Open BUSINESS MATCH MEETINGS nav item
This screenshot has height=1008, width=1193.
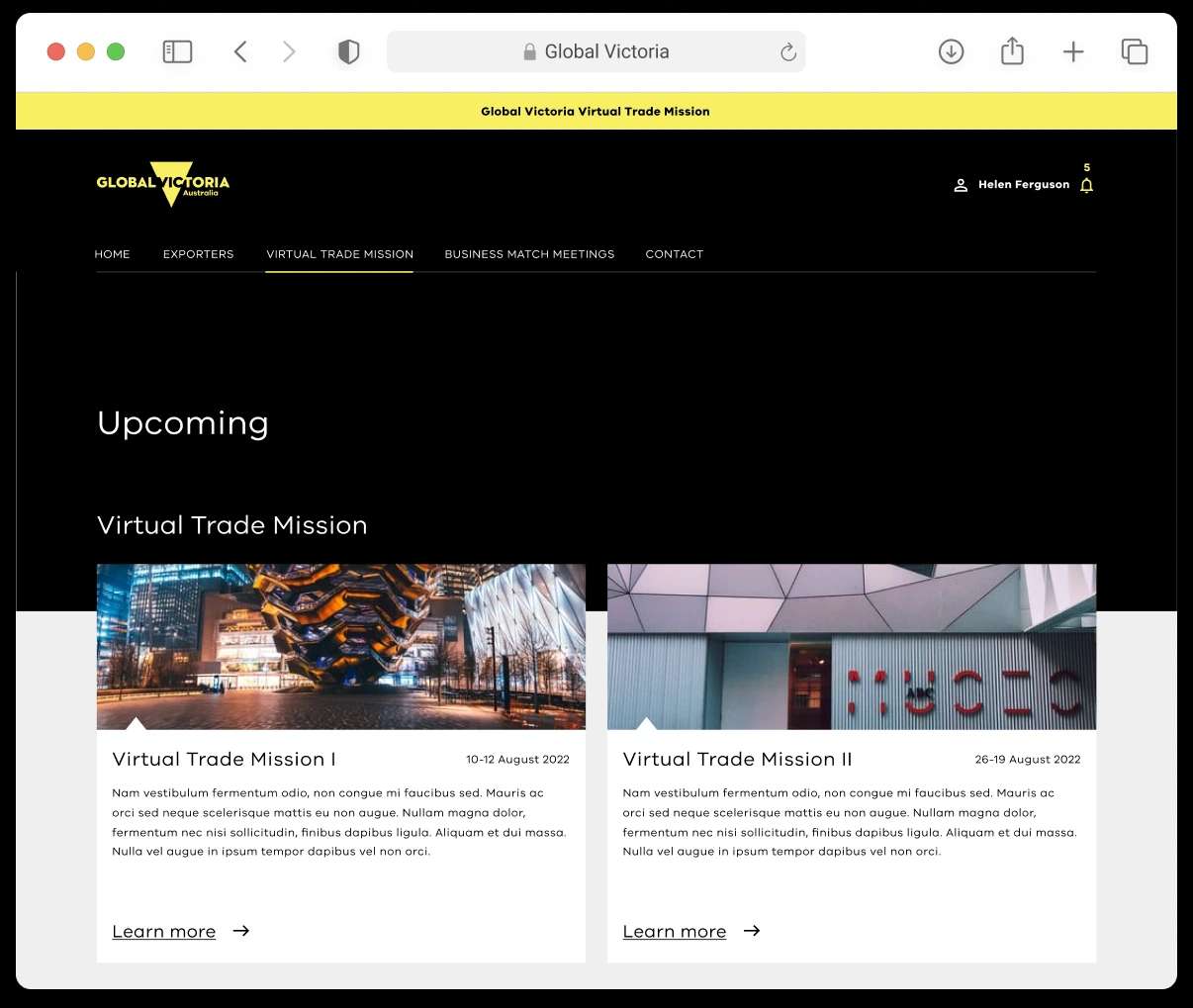[x=529, y=254]
